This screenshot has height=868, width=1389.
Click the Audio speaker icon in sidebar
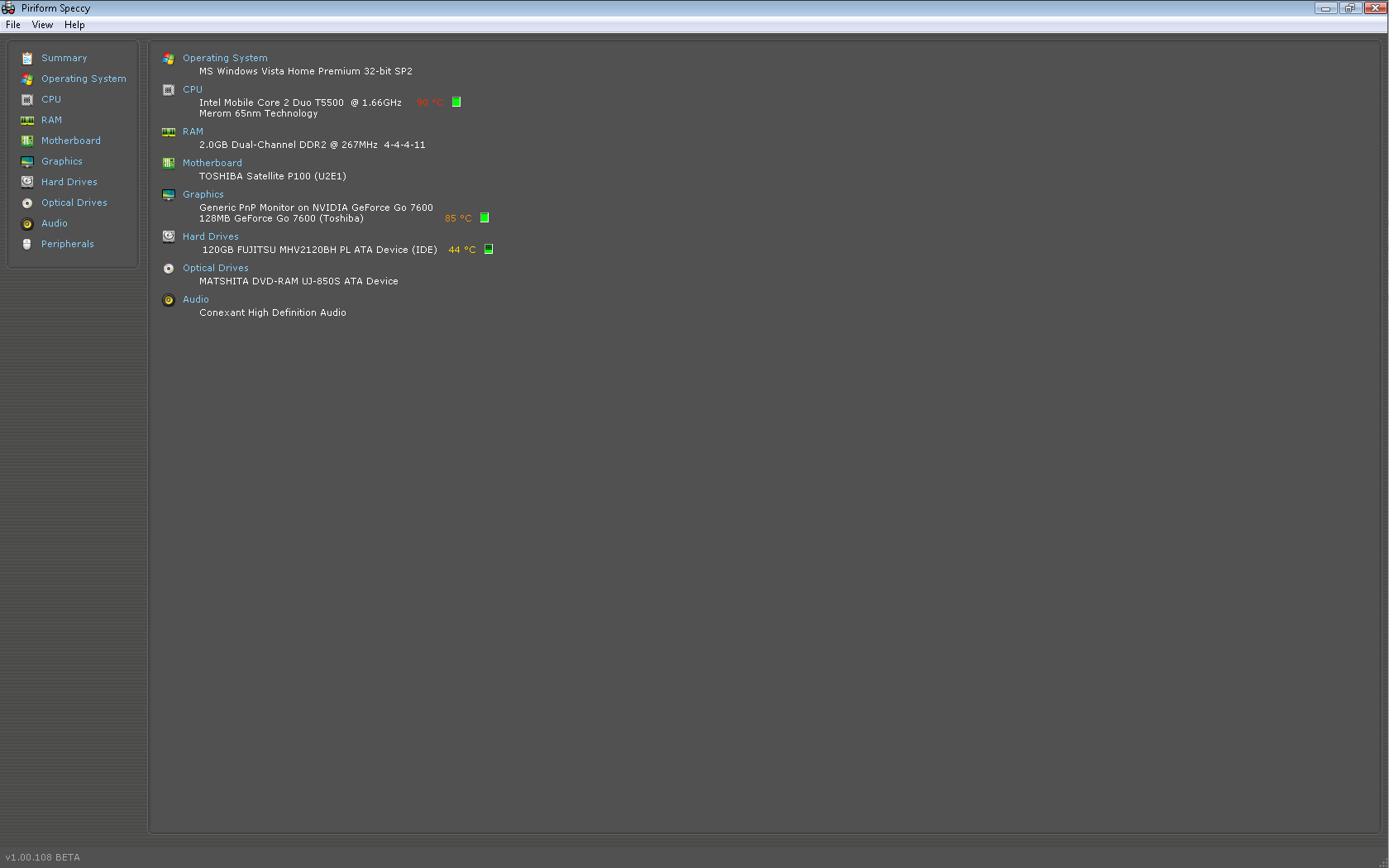pos(27,223)
